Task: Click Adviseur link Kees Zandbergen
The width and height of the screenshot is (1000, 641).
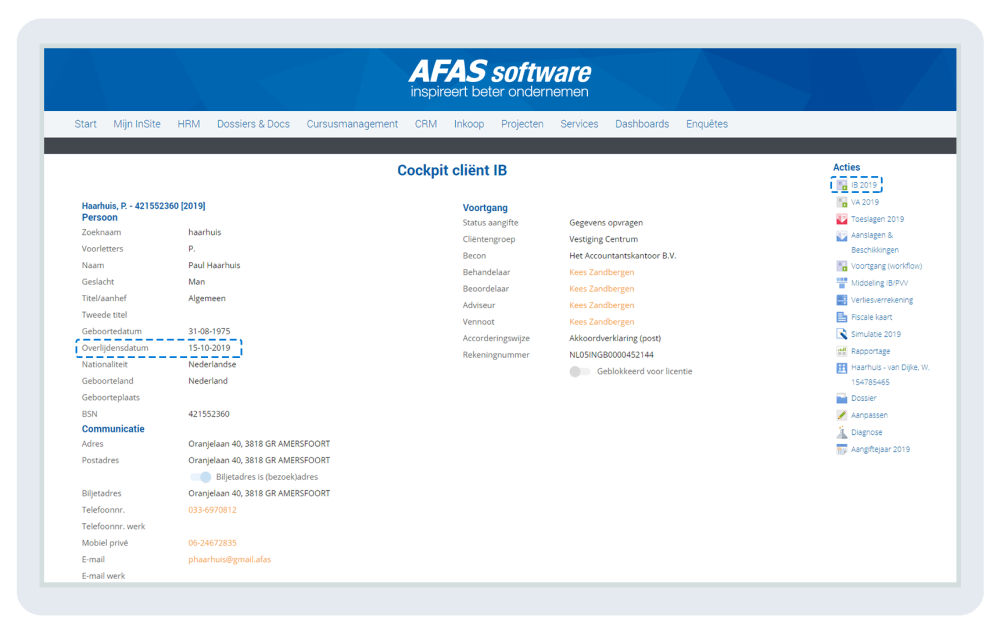Action: (601, 306)
